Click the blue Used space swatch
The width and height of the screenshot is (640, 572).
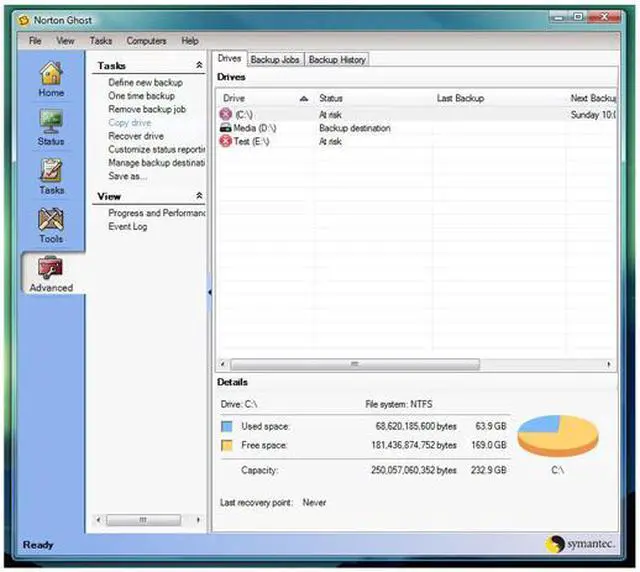pyautogui.click(x=227, y=426)
